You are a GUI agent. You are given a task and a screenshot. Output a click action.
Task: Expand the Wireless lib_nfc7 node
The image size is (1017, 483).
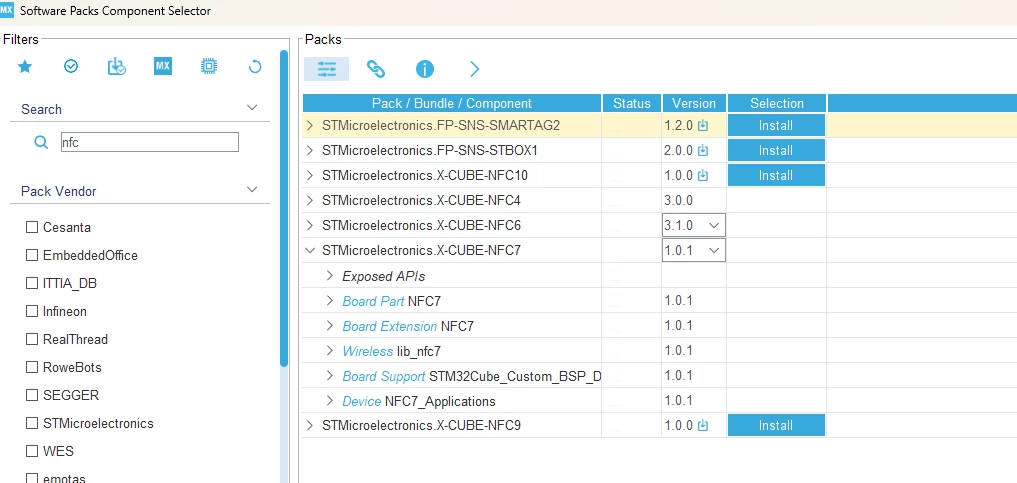click(330, 351)
